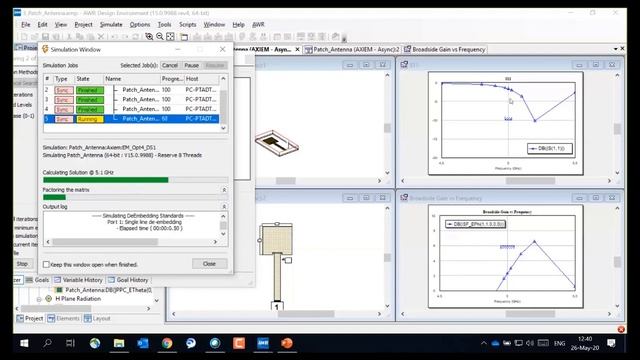Click the graph icon of Broadside Gain plot window
The height and width of the screenshot is (360, 640).
pos(404,198)
